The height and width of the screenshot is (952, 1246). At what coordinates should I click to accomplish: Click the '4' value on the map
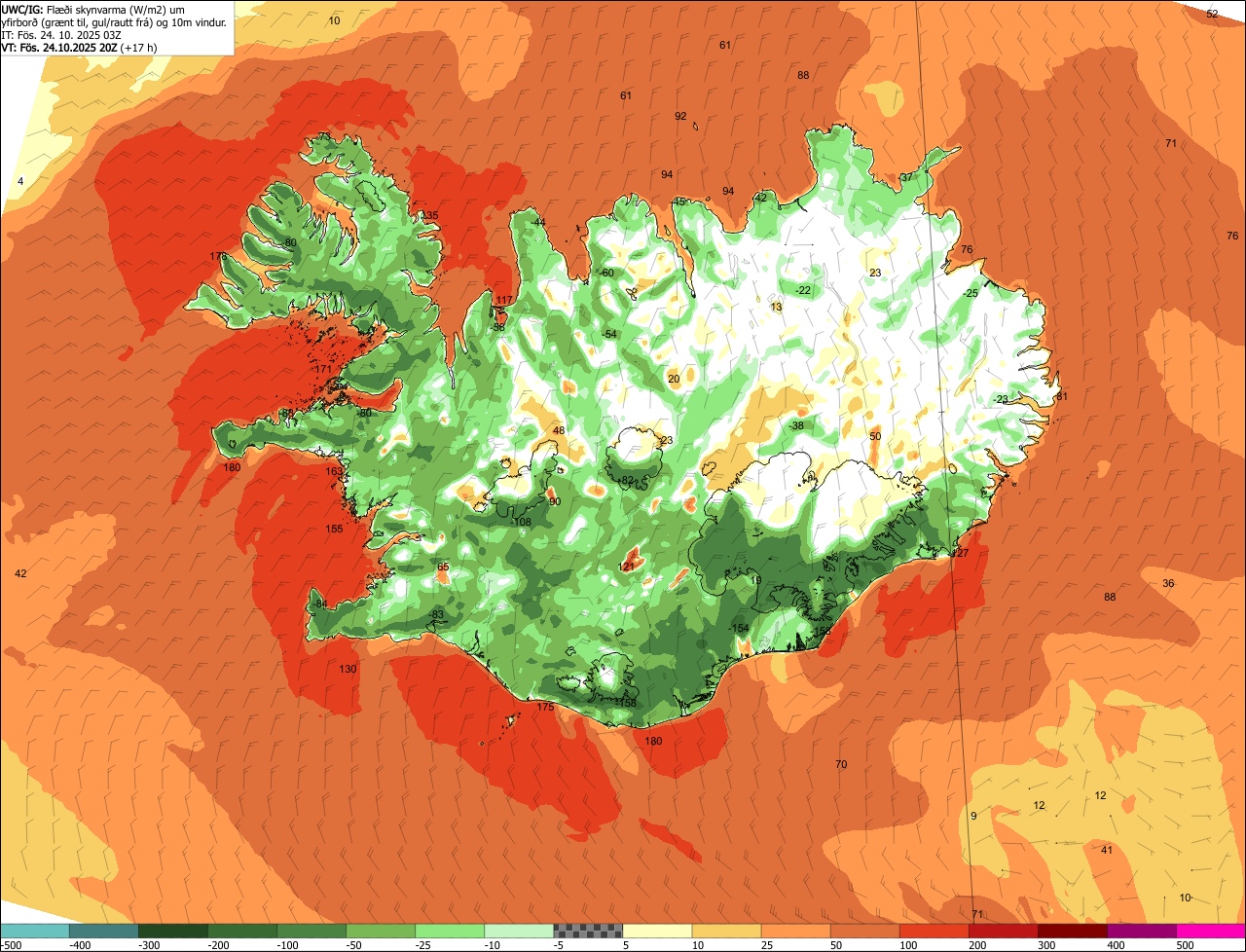20,182
